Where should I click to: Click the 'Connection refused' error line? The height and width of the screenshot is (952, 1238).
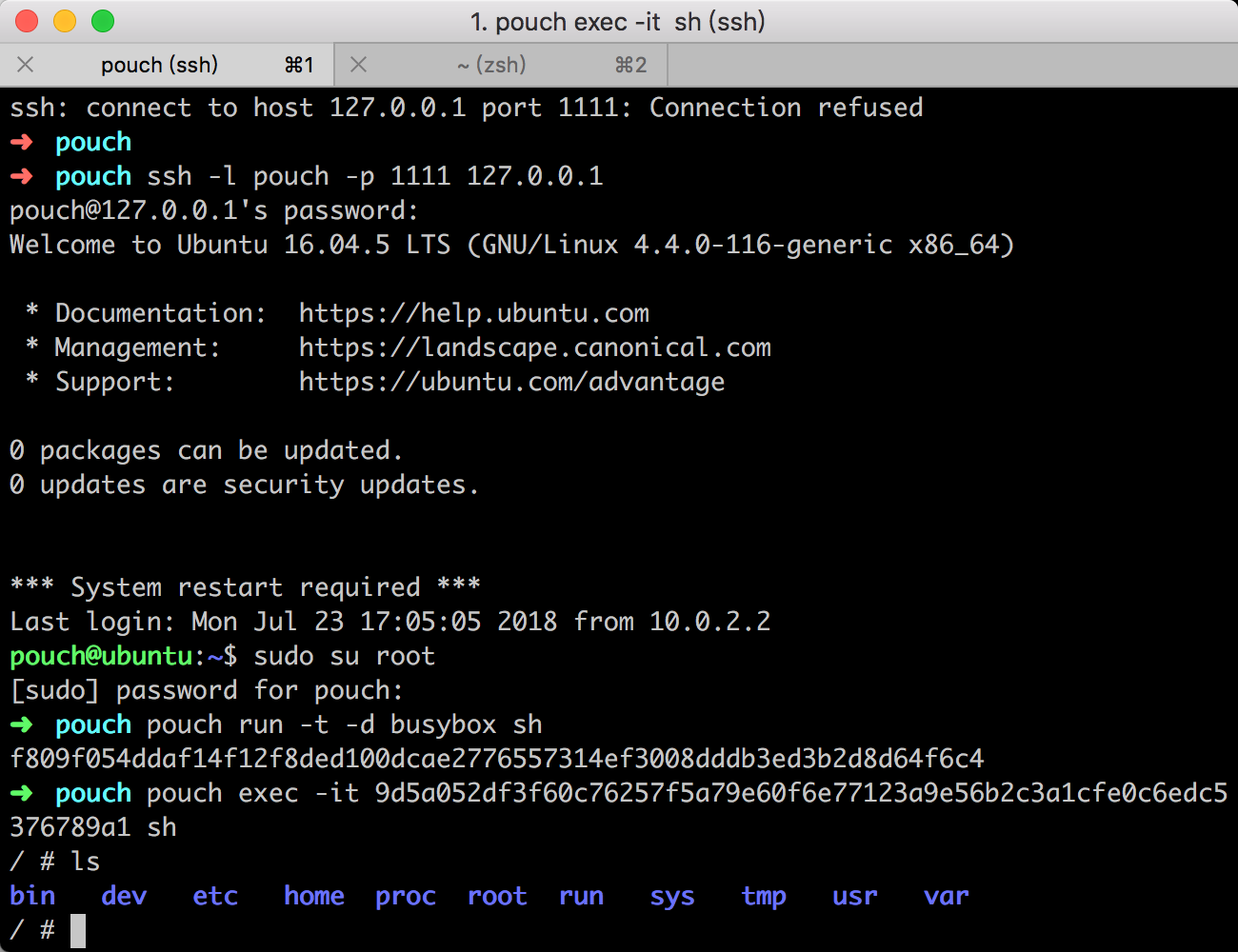pos(467,108)
